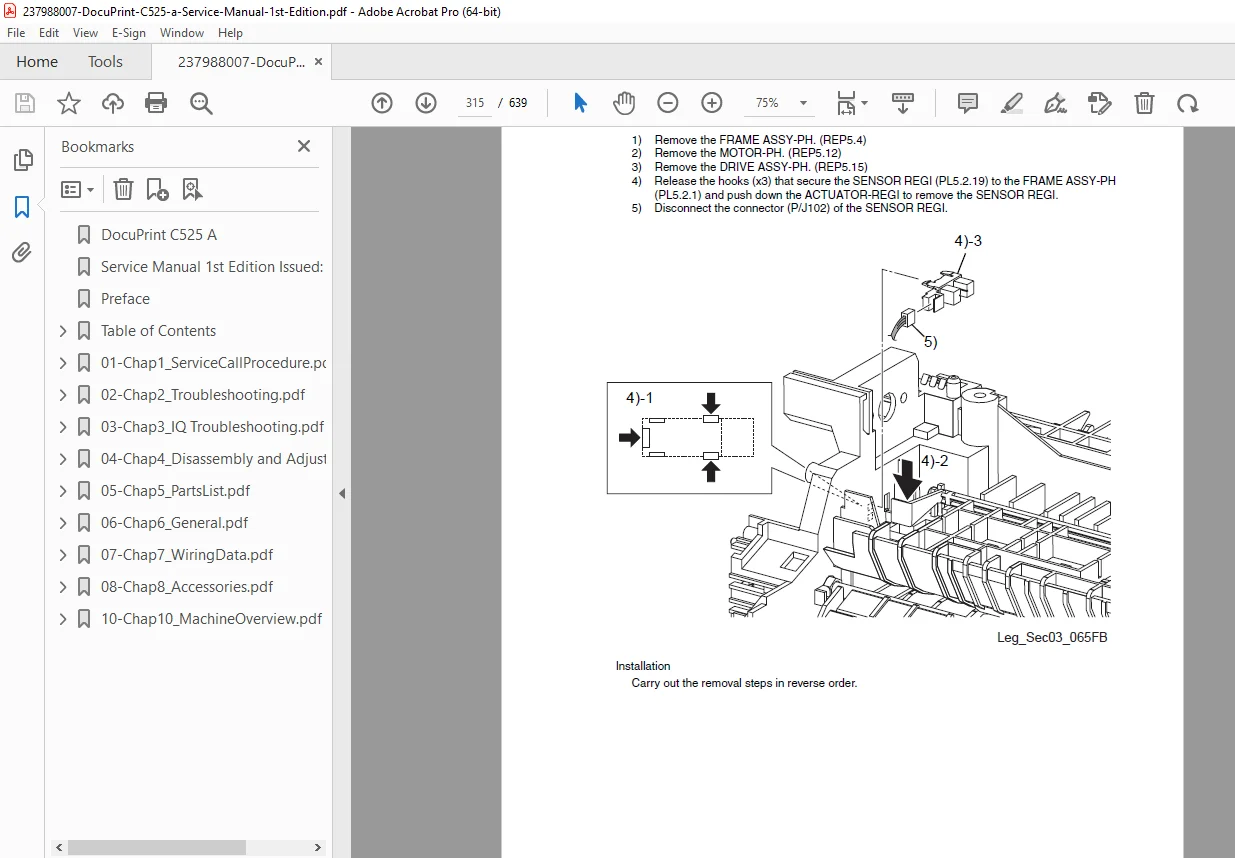Open Service Manual 1st Edition bookmark

click(x=212, y=267)
